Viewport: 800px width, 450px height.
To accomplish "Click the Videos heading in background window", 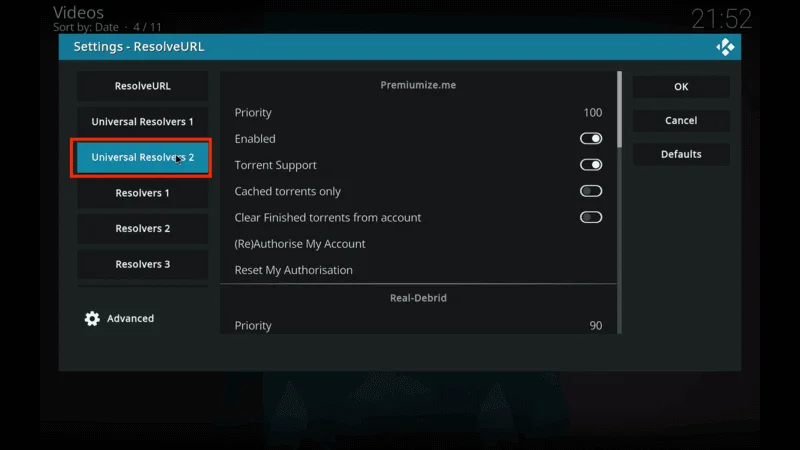I will click(x=79, y=12).
